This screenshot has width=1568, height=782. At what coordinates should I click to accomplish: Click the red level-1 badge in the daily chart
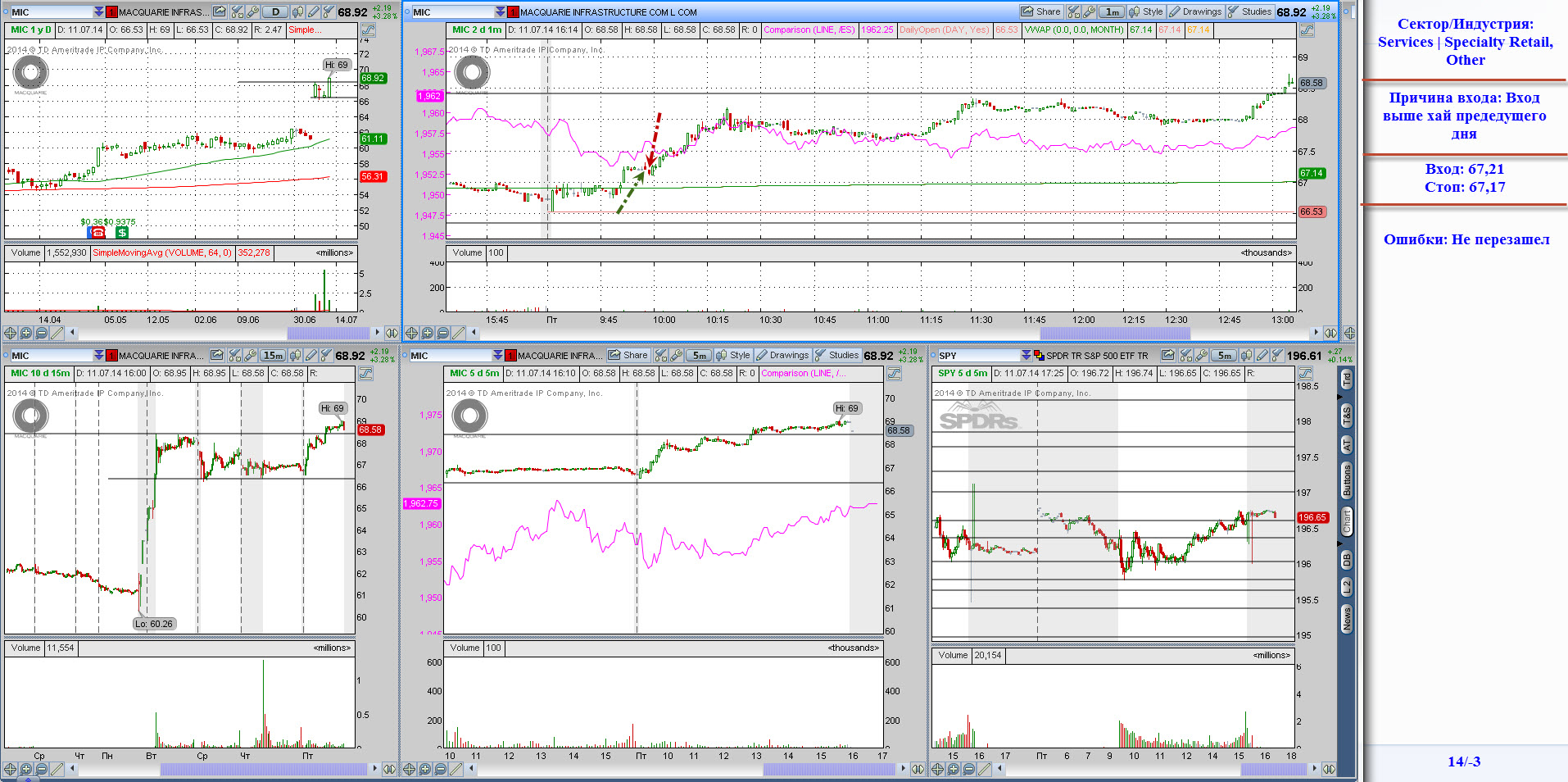click(x=111, y=11)
